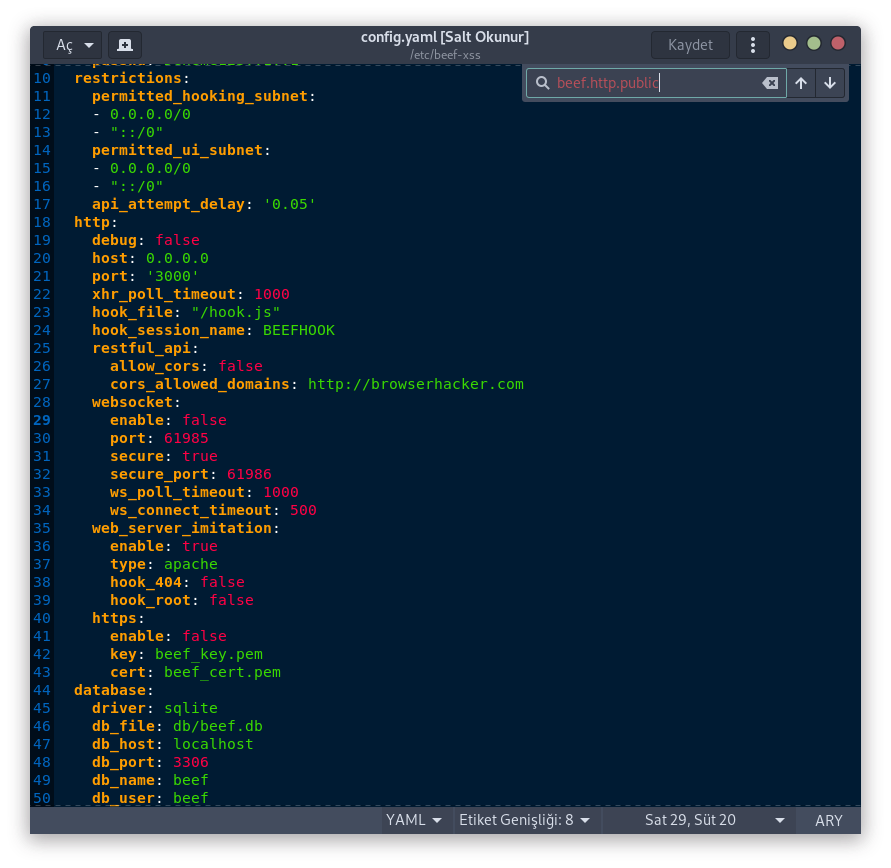This screenshot has height=868, width=891.
Task: Clear the search field text
Action: [x=770, y=84]
